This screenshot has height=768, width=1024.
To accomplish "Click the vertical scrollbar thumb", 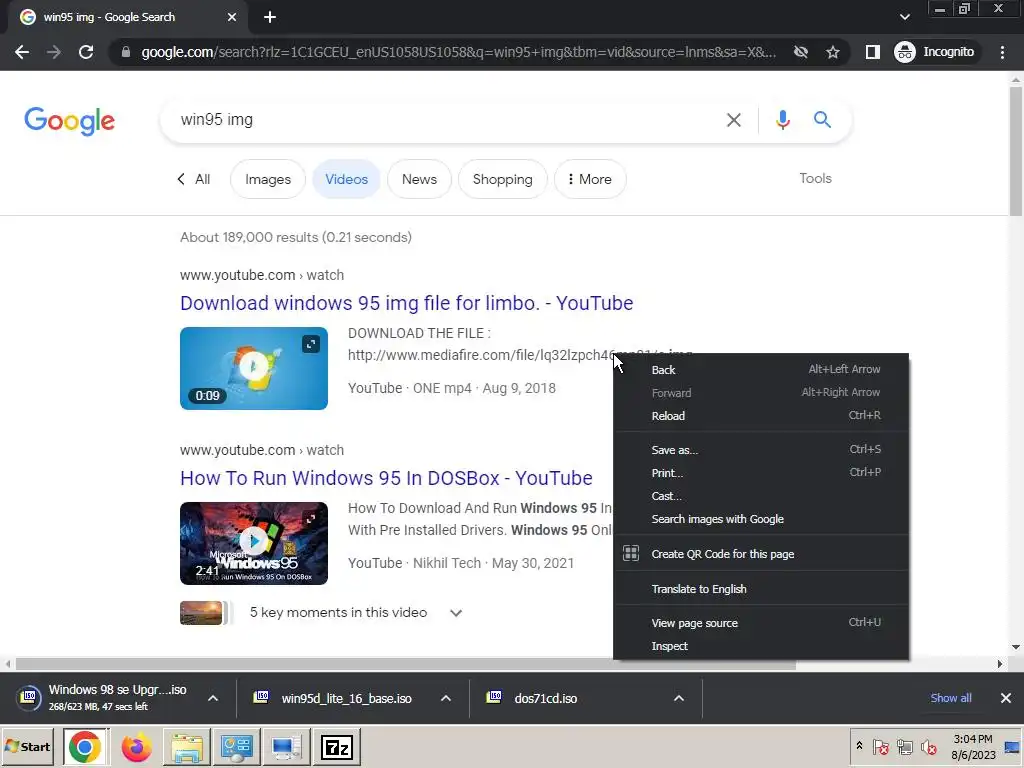I will (1016, 150).
